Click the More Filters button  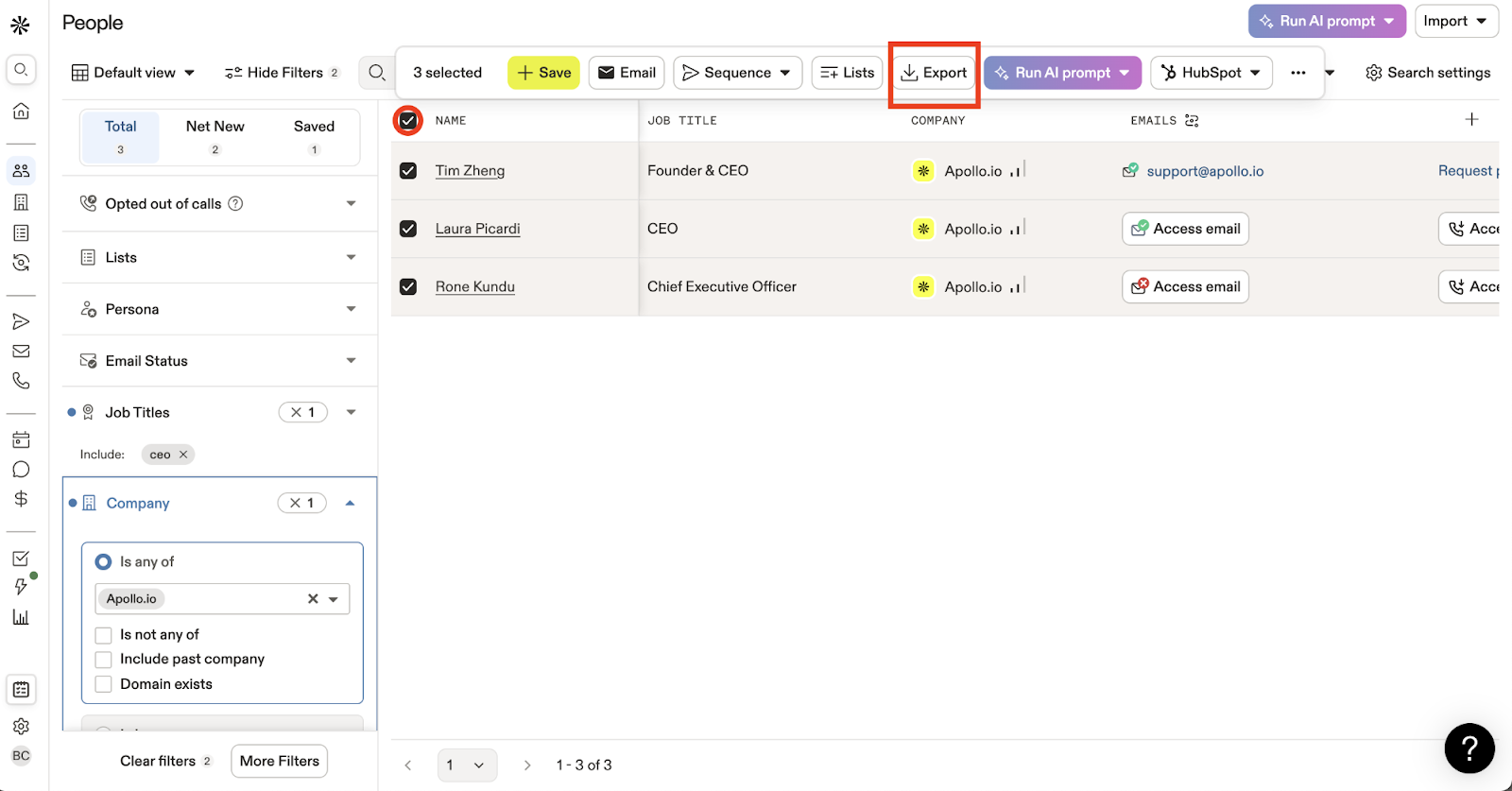280,762
